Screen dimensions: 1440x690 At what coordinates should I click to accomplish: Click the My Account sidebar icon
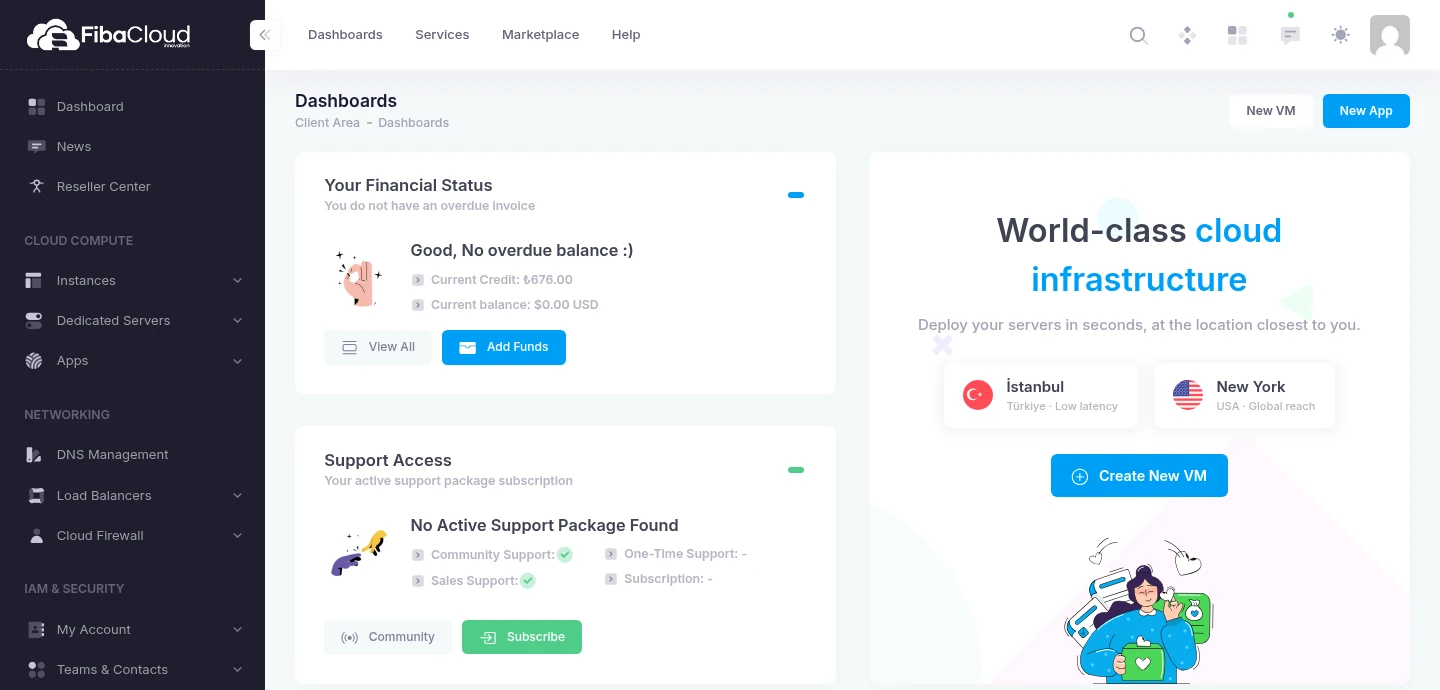pyautogui.click(x=37, y=629)
